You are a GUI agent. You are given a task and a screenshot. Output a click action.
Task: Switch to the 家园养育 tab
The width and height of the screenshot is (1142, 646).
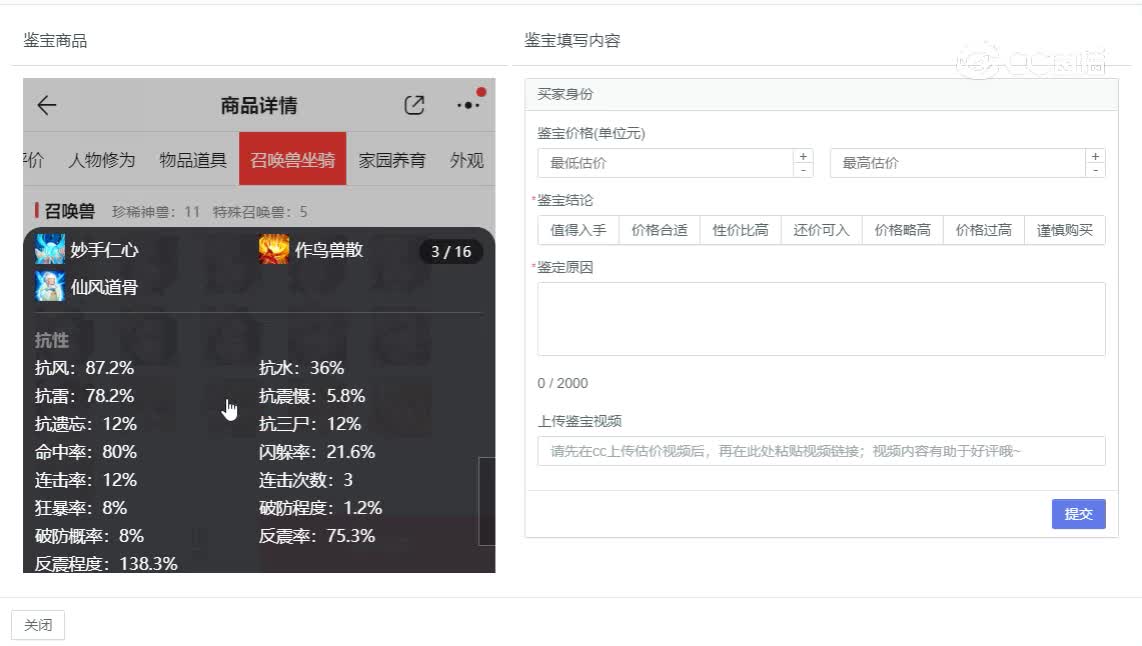point(392,160)
